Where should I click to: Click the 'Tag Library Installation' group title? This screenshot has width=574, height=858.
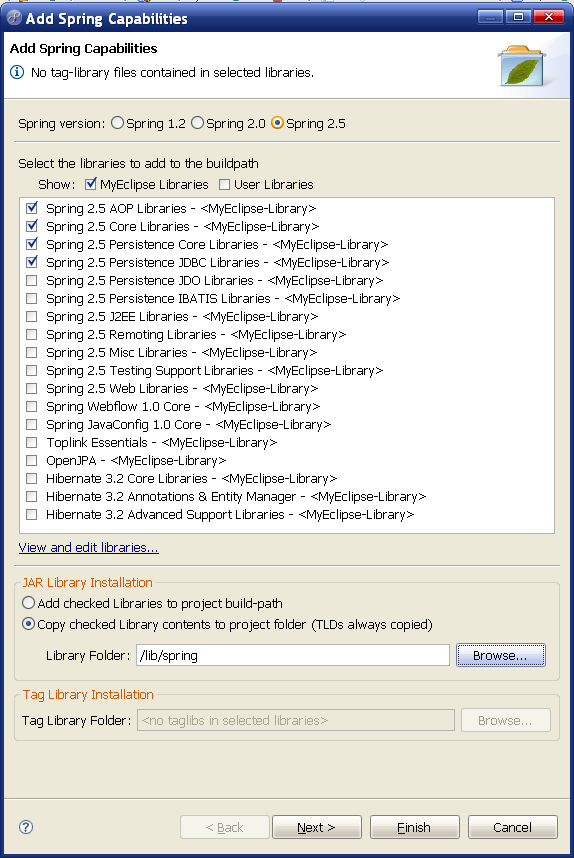(x=88, y=694)
